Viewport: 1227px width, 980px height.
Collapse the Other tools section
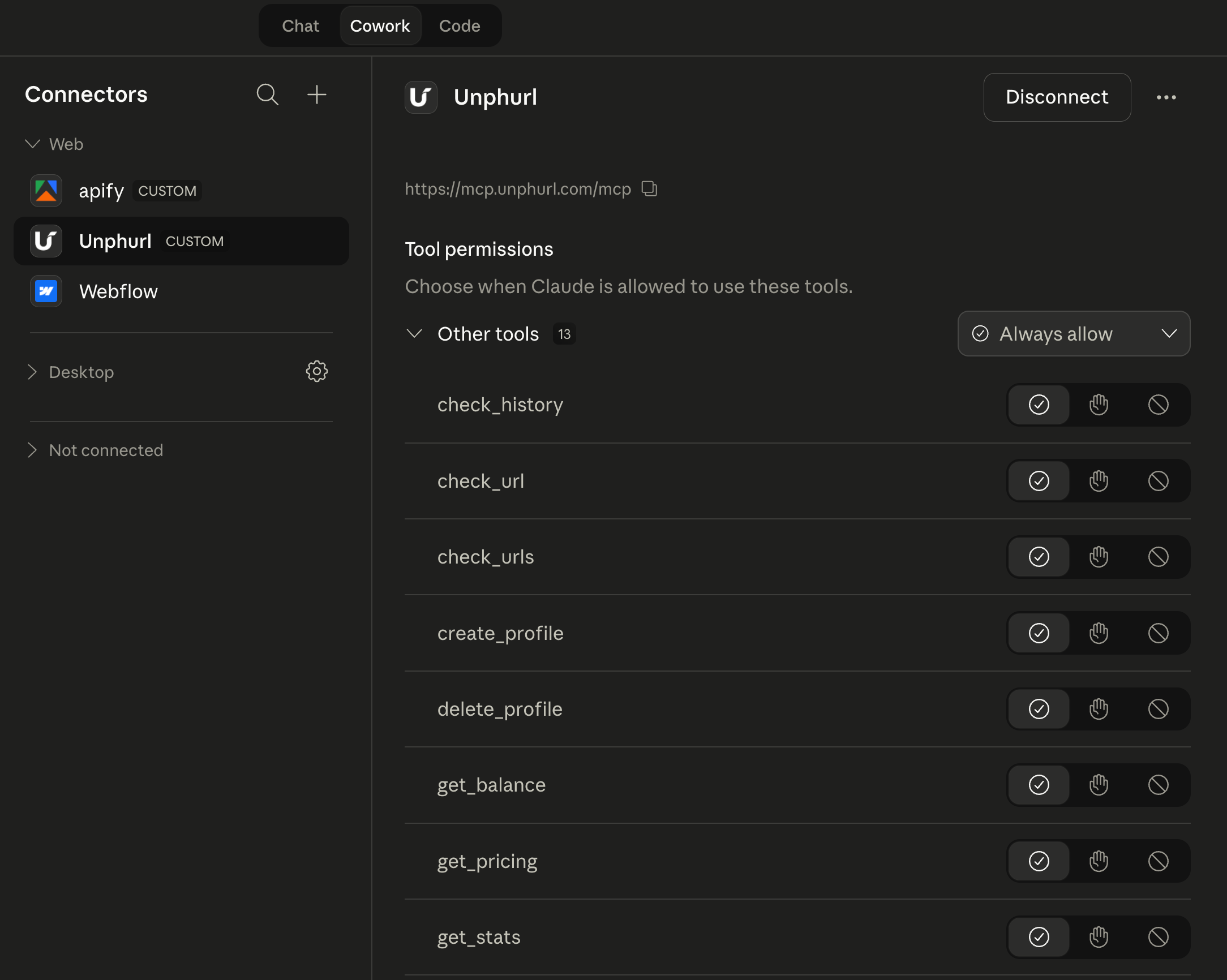(x=414, y=333)
